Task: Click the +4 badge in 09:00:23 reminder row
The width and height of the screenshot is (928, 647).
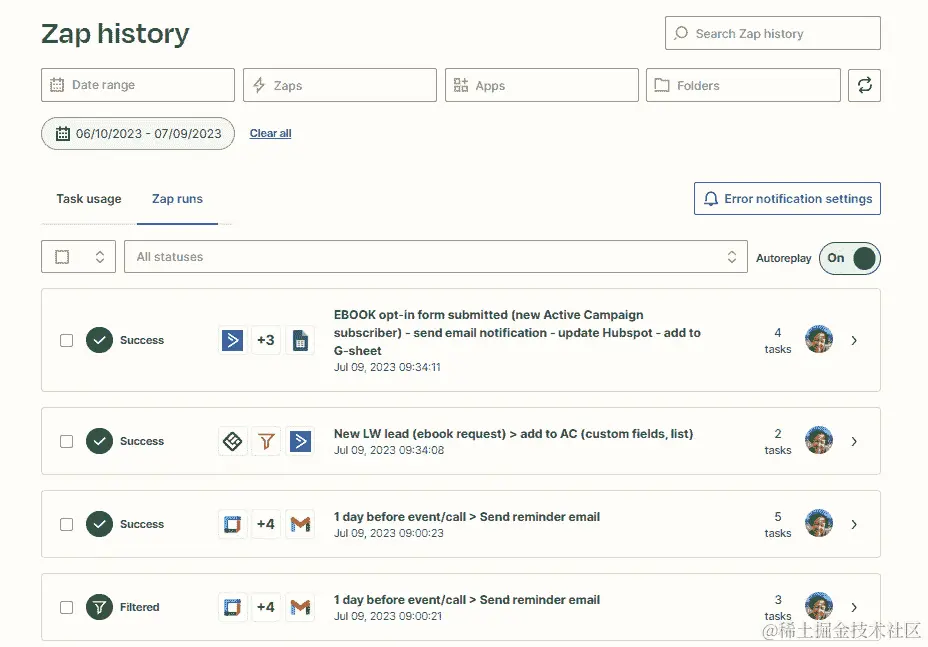Action: tap(266, 524)
